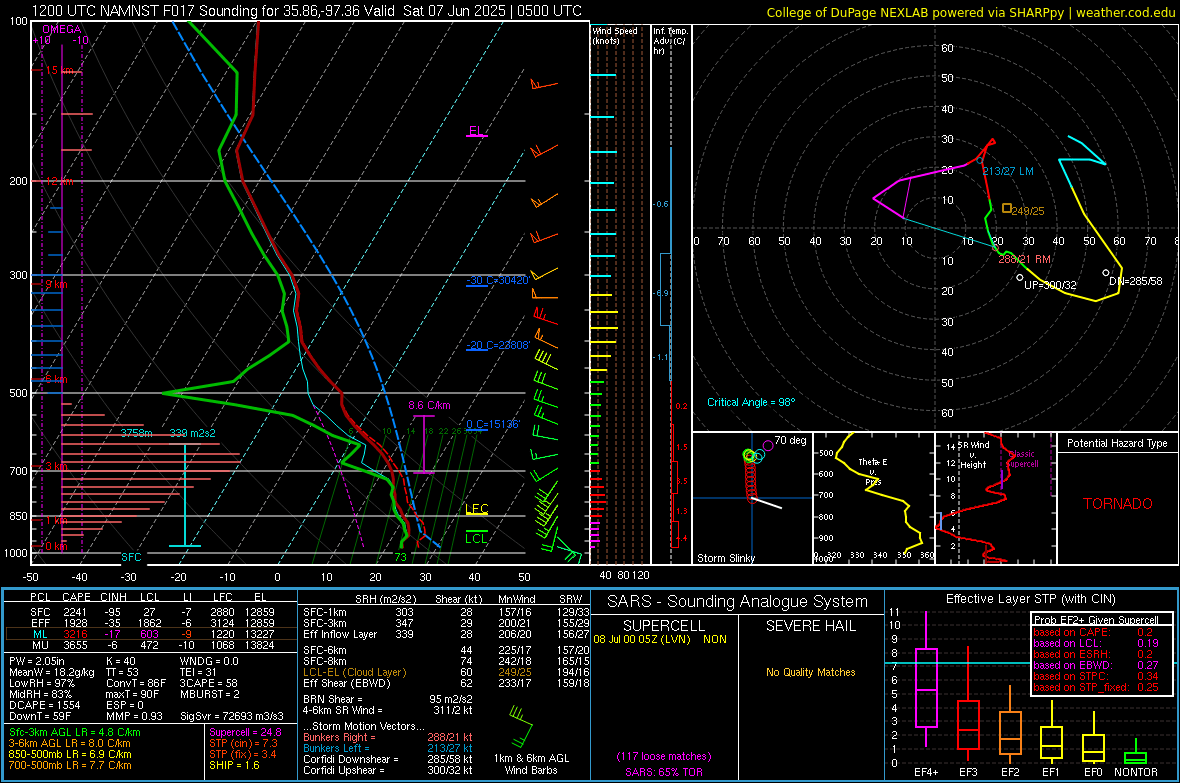Click the Potential Hazard Type header
Screen dimensions: 1180x783
1117,443
